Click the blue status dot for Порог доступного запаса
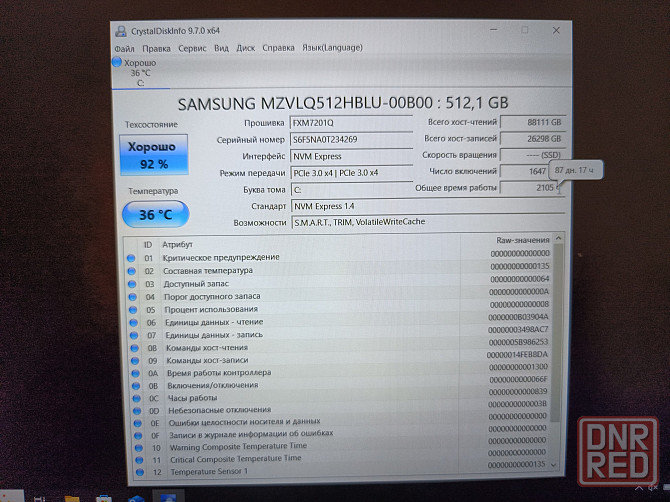This screenshot has height=502, width=670. pyautogui.click(x=132, y=297)
